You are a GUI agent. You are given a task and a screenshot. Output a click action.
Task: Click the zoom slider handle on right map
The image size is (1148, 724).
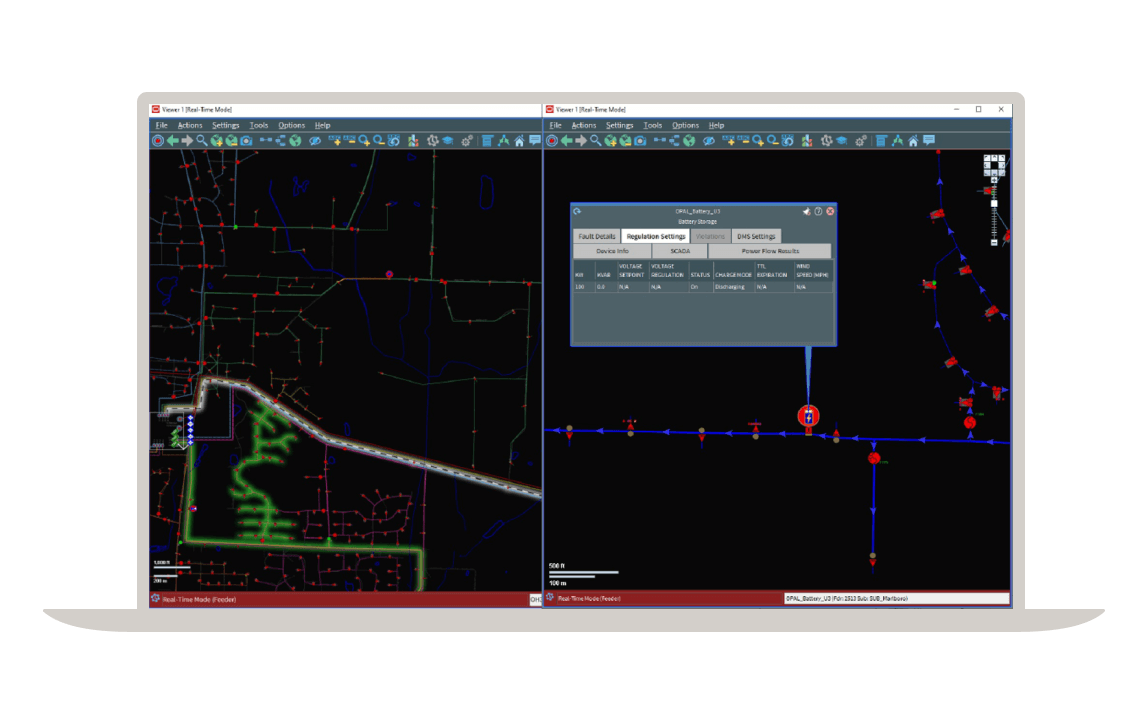(x=994, y=204)
